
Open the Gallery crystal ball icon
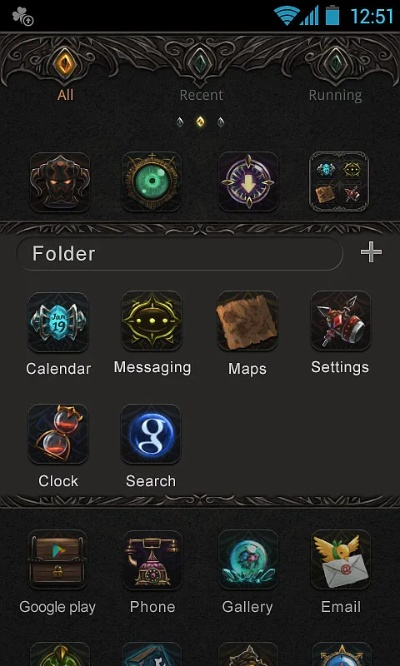(x=248, y=560)
